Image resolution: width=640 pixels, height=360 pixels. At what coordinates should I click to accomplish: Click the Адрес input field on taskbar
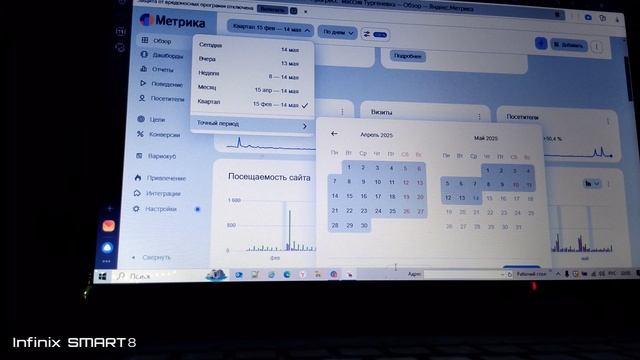pos(463,274)
